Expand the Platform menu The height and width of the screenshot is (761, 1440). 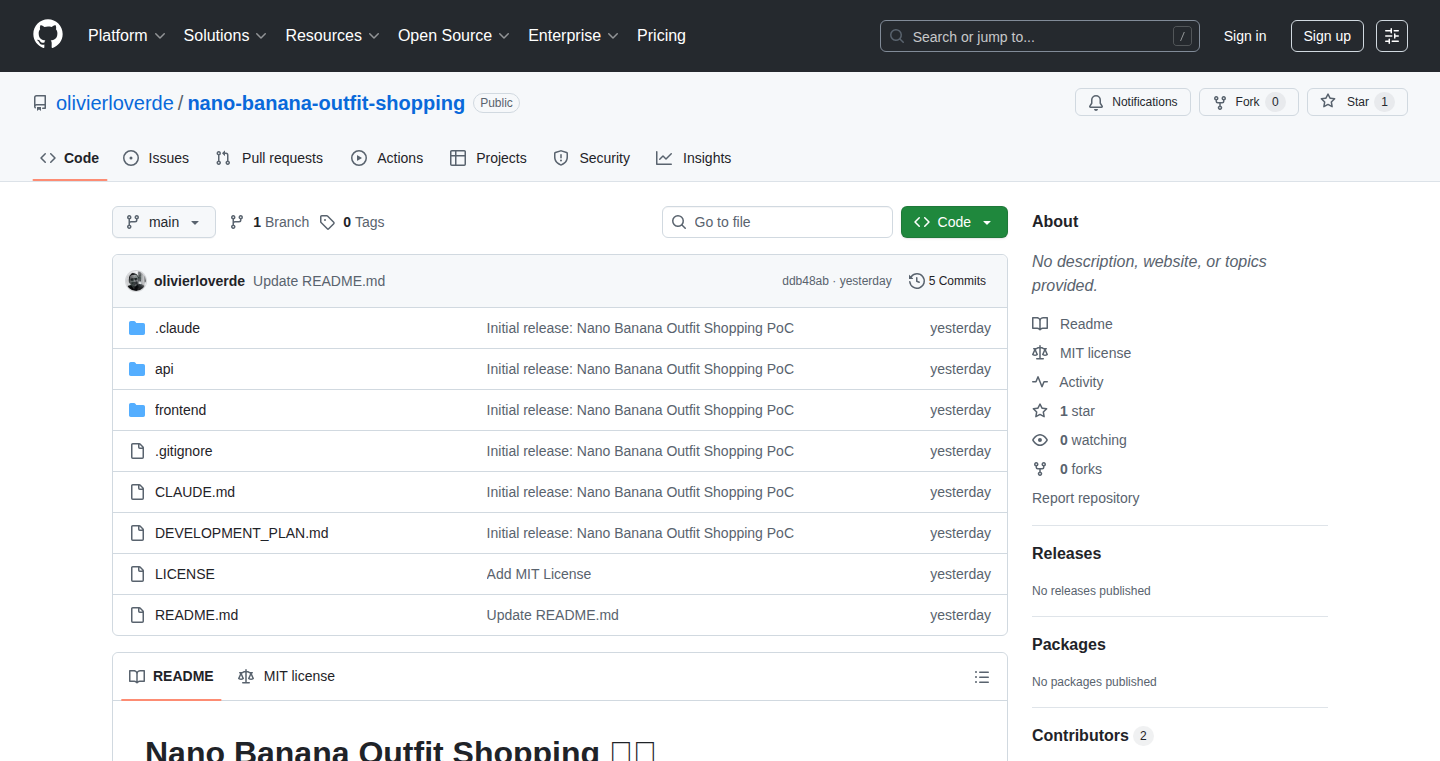coord(126,35)
